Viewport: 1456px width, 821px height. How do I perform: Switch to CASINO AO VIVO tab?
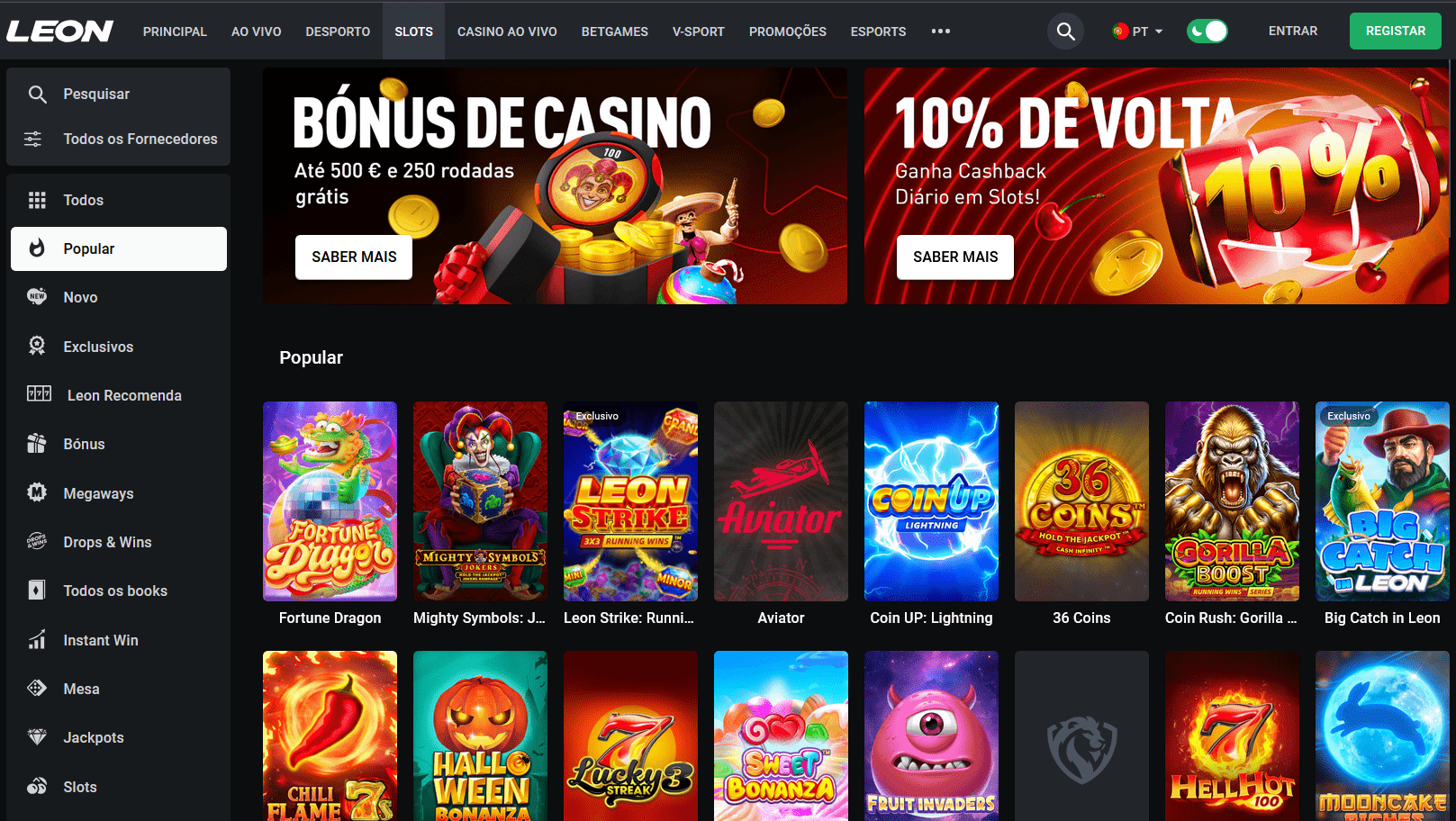[507, 32]
